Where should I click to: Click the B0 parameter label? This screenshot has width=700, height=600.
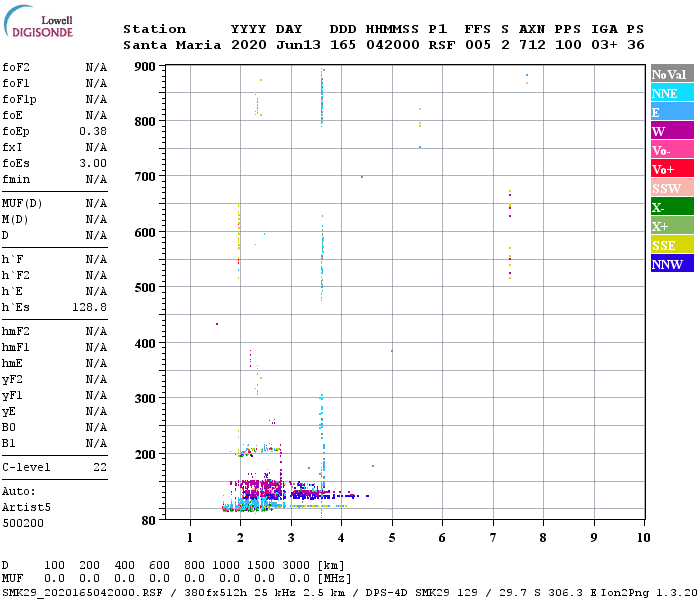click(8, 427)
